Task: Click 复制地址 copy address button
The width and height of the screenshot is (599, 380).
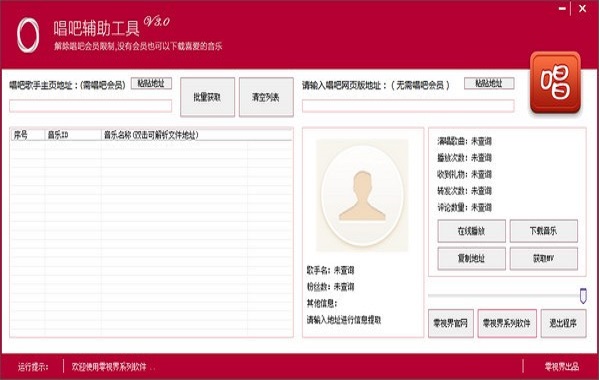Action: coord(471,259)
